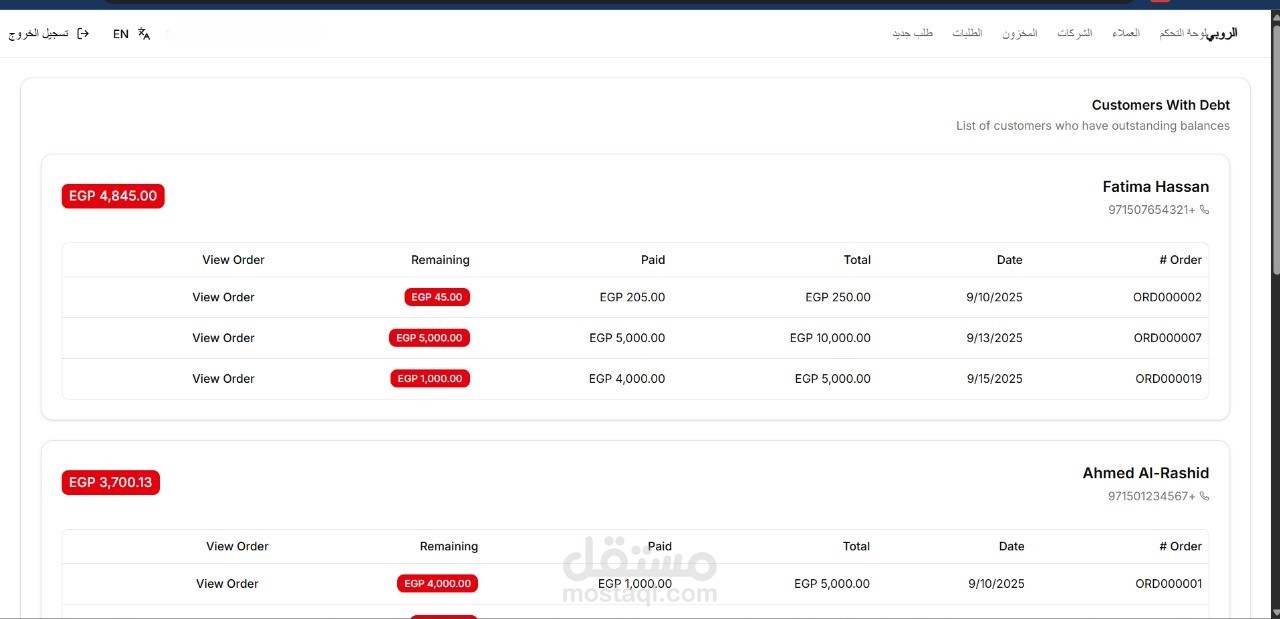
Task: Click the language translate icon
Action: click(144, 34)
